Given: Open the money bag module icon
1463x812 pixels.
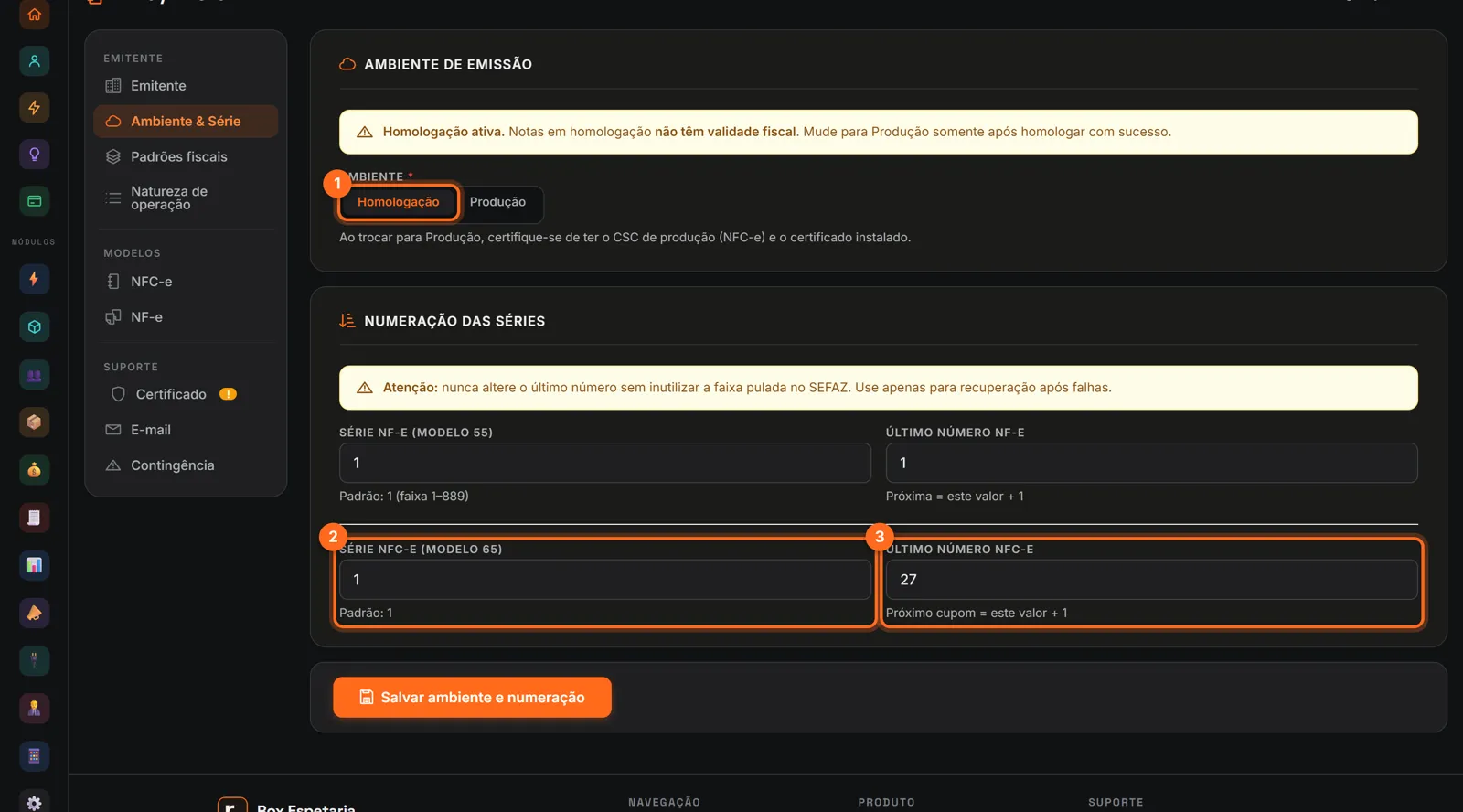Looking at the screenshot, I should [34, 470].
